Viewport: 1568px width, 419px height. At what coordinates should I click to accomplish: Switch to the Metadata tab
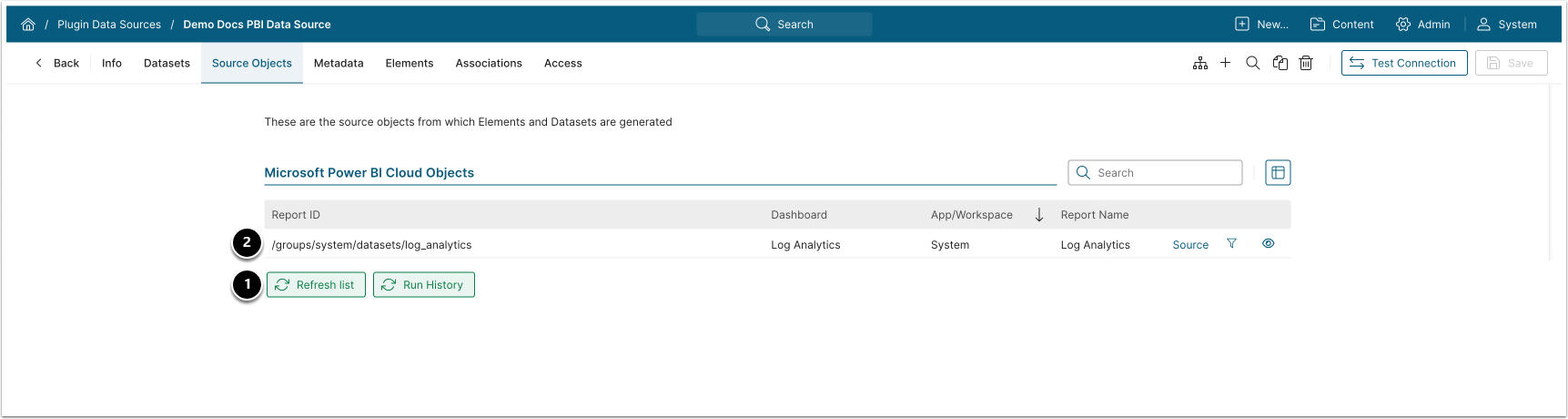tap(339, 64)
